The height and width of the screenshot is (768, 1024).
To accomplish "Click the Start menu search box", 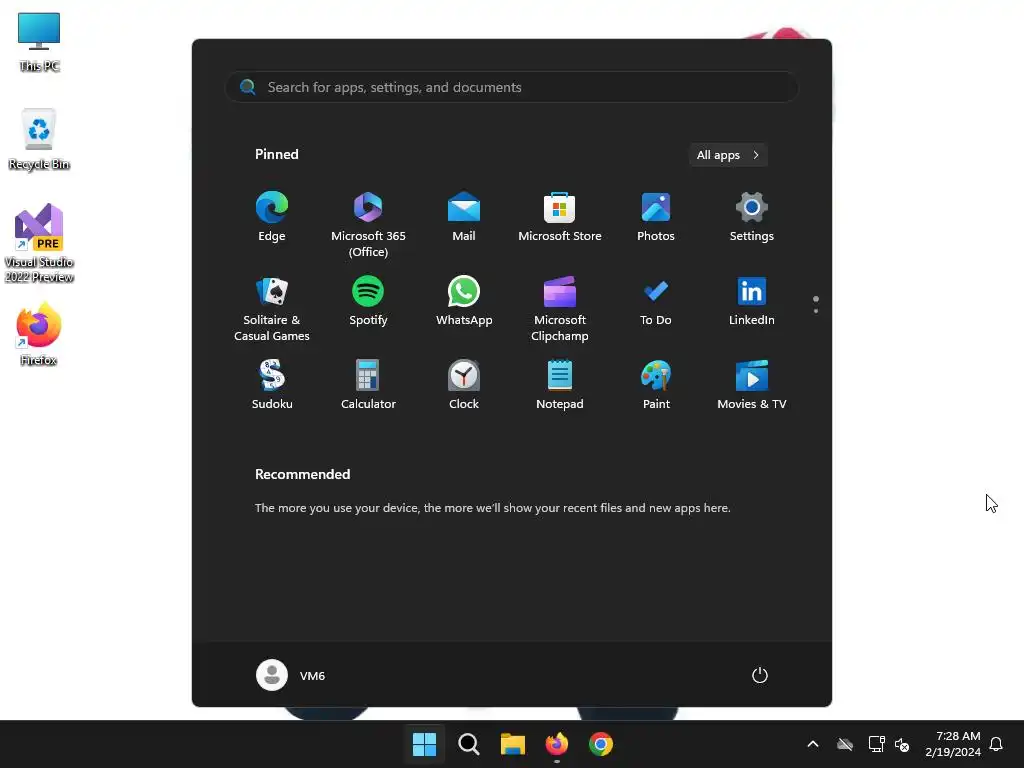I will (512, 87).
